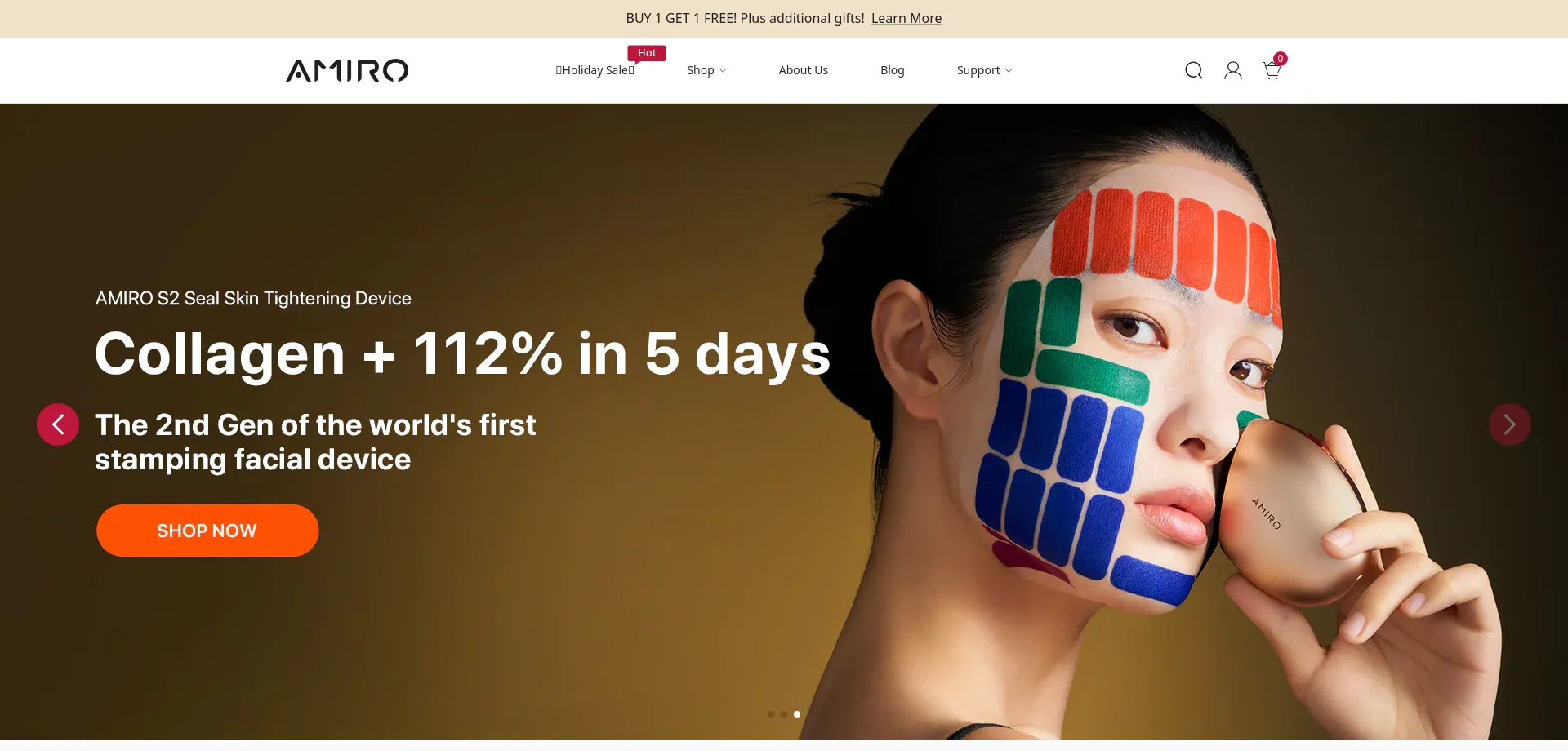The width and height of the screenshot is (1568, 751).
Task: Follow the Learn More promo link
Action: coord(906,18)
